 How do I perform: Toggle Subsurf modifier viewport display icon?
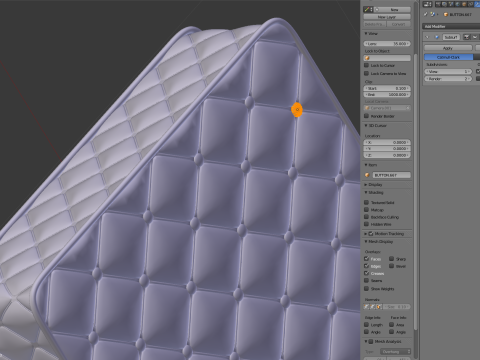[475, 37]
